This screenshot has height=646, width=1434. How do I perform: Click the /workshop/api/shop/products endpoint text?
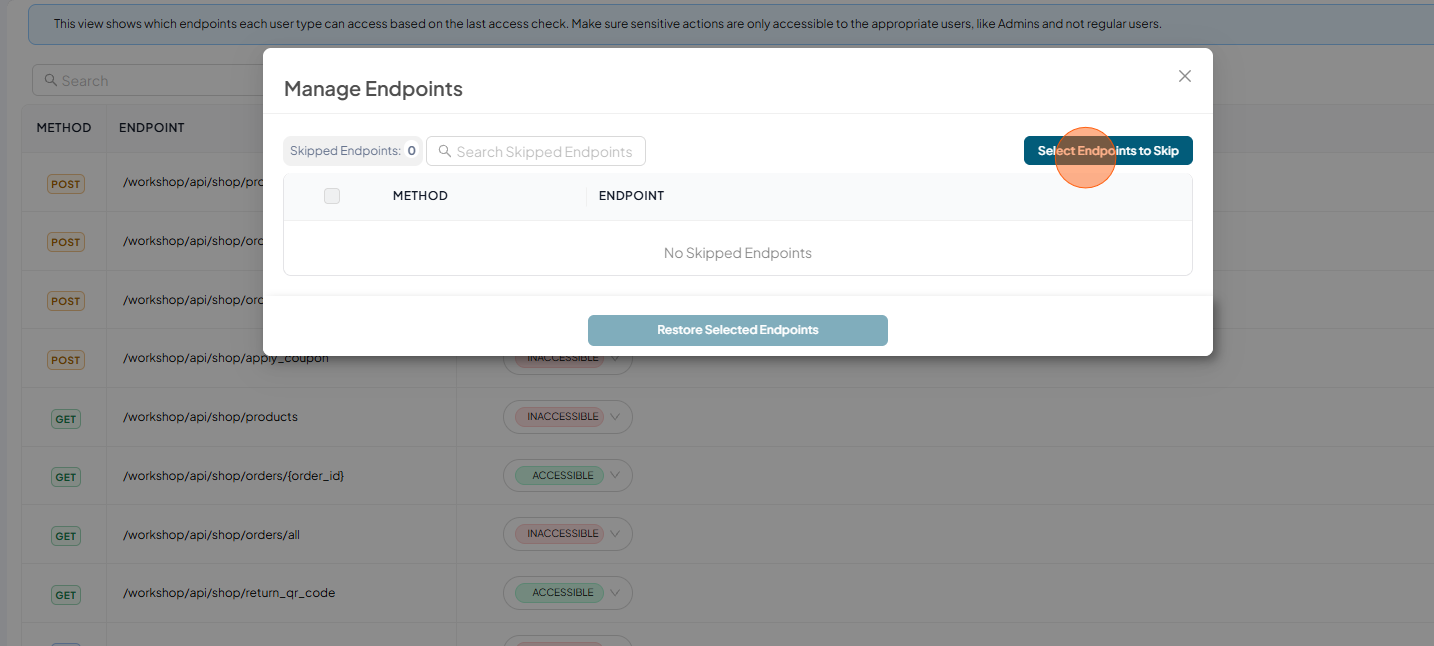(x=210, y=417)
